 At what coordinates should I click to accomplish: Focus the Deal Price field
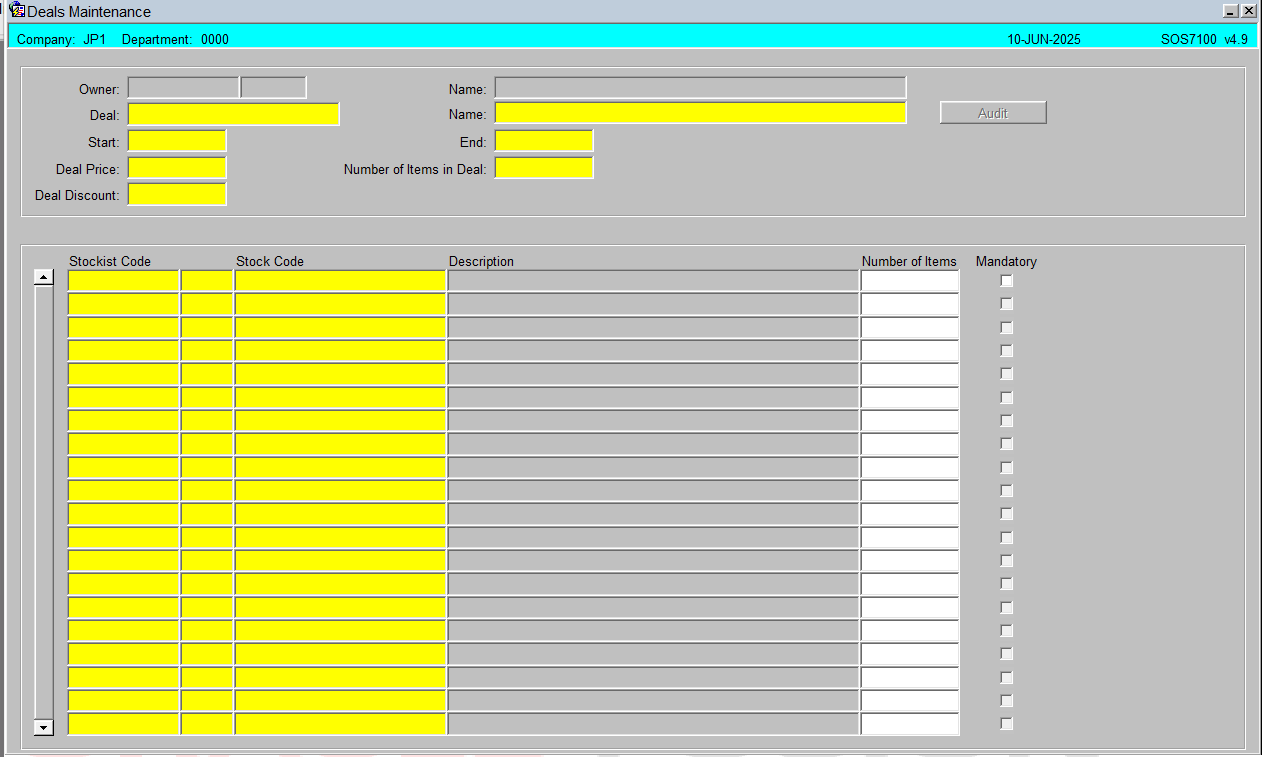tap(177, 168)
